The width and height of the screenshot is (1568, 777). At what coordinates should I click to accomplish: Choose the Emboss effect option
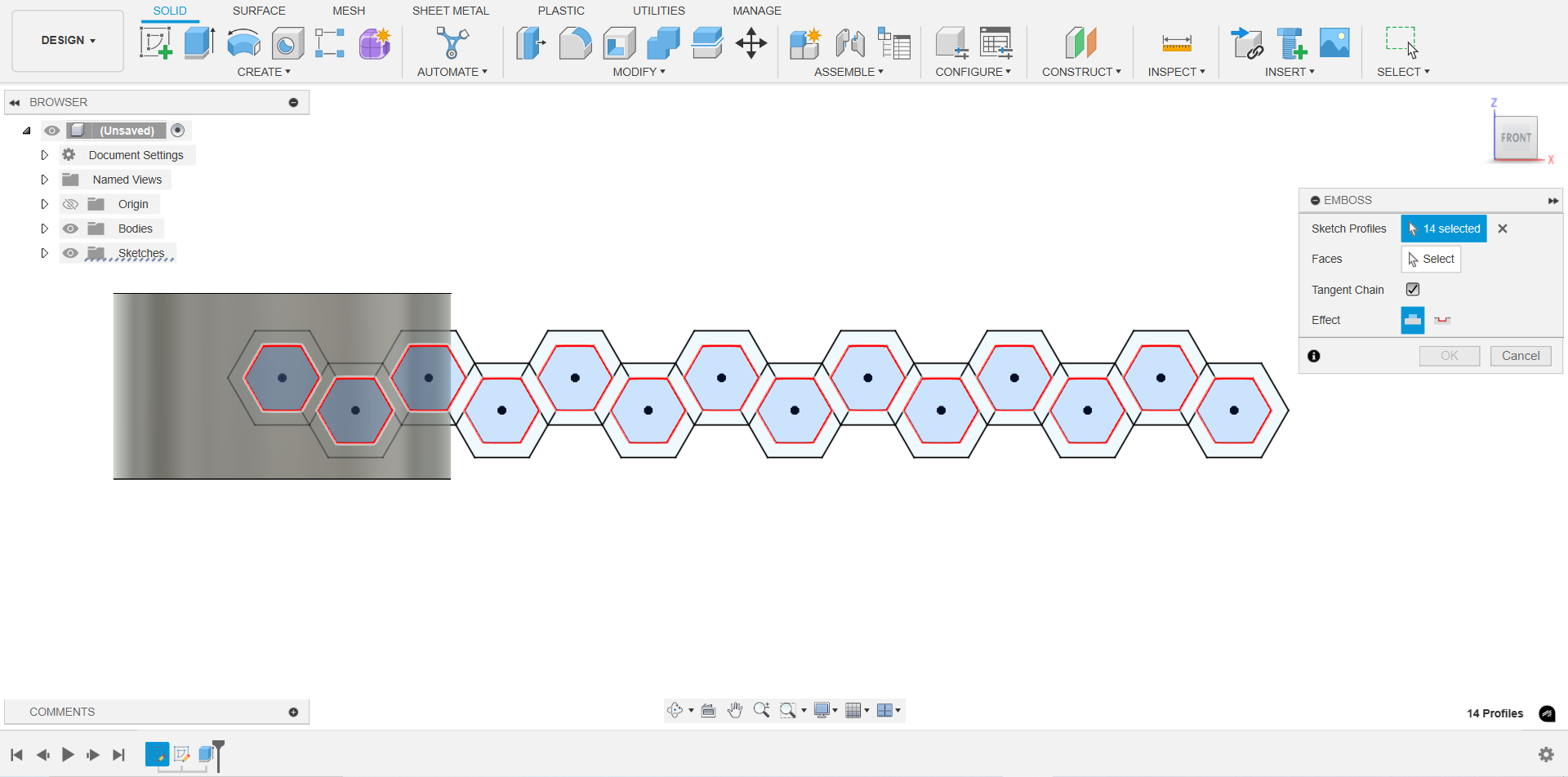tap(1413, 320)
